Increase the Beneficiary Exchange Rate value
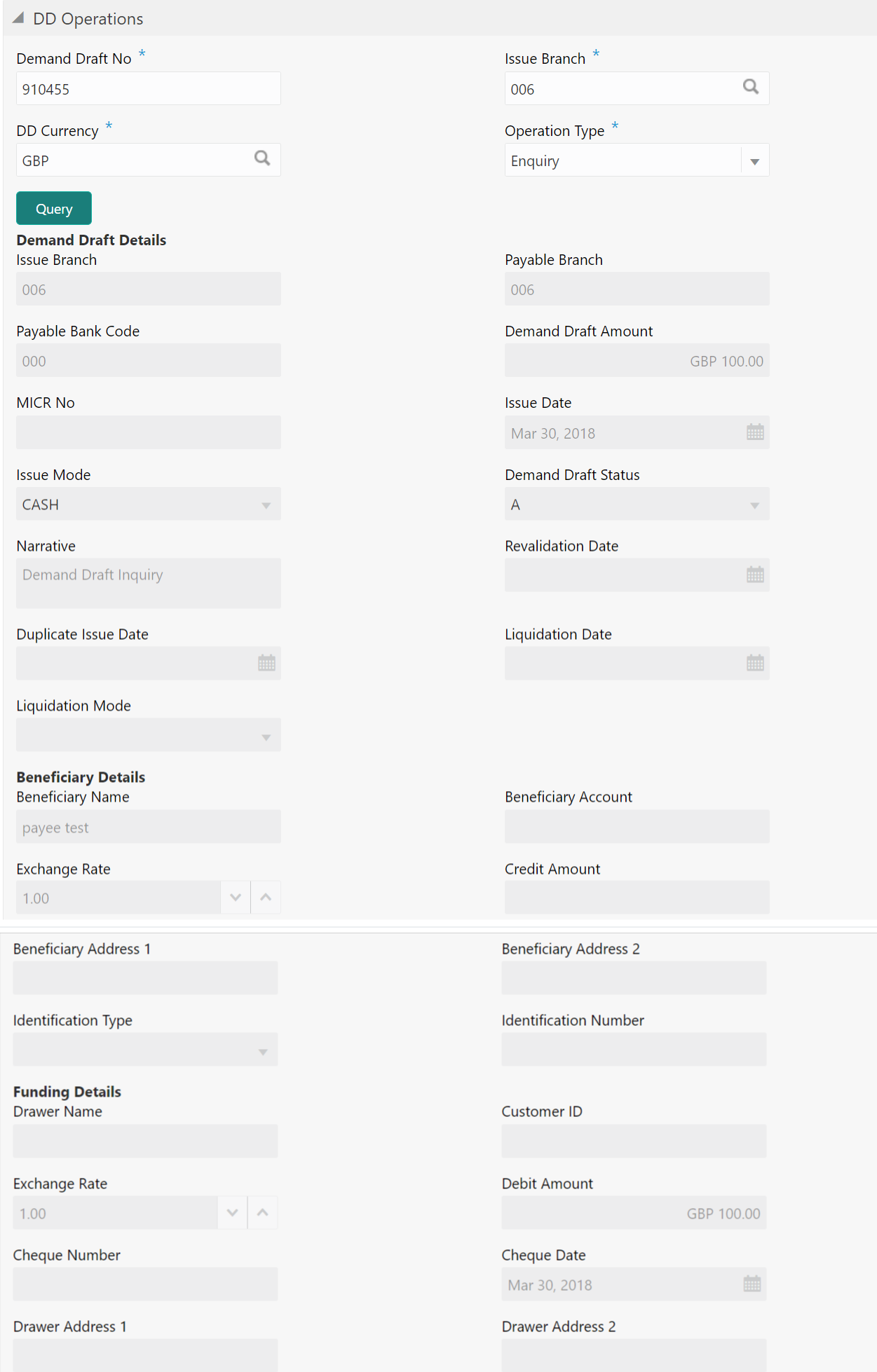 [x=266, y=898]
